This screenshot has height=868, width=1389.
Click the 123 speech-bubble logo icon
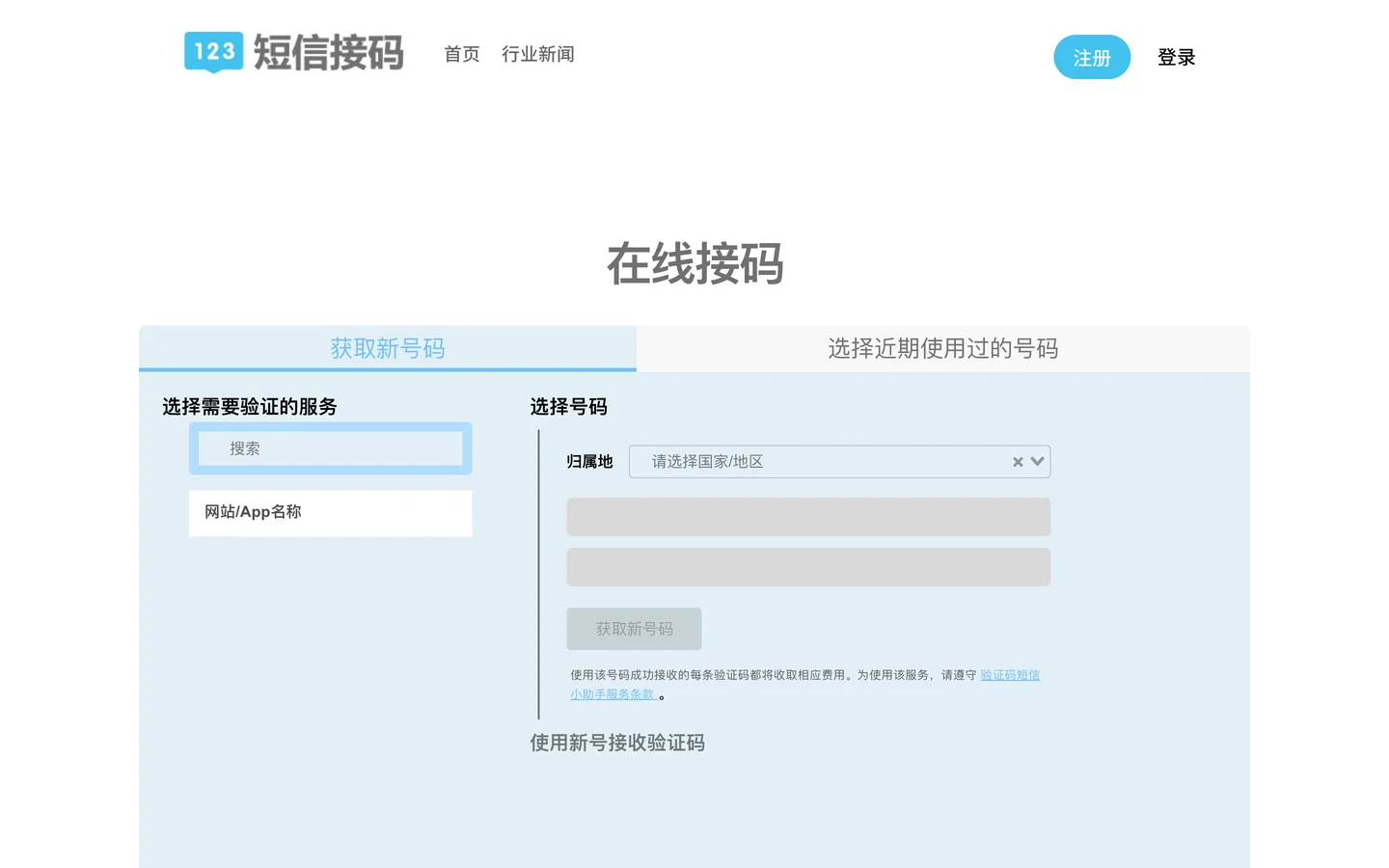(213, 52)
